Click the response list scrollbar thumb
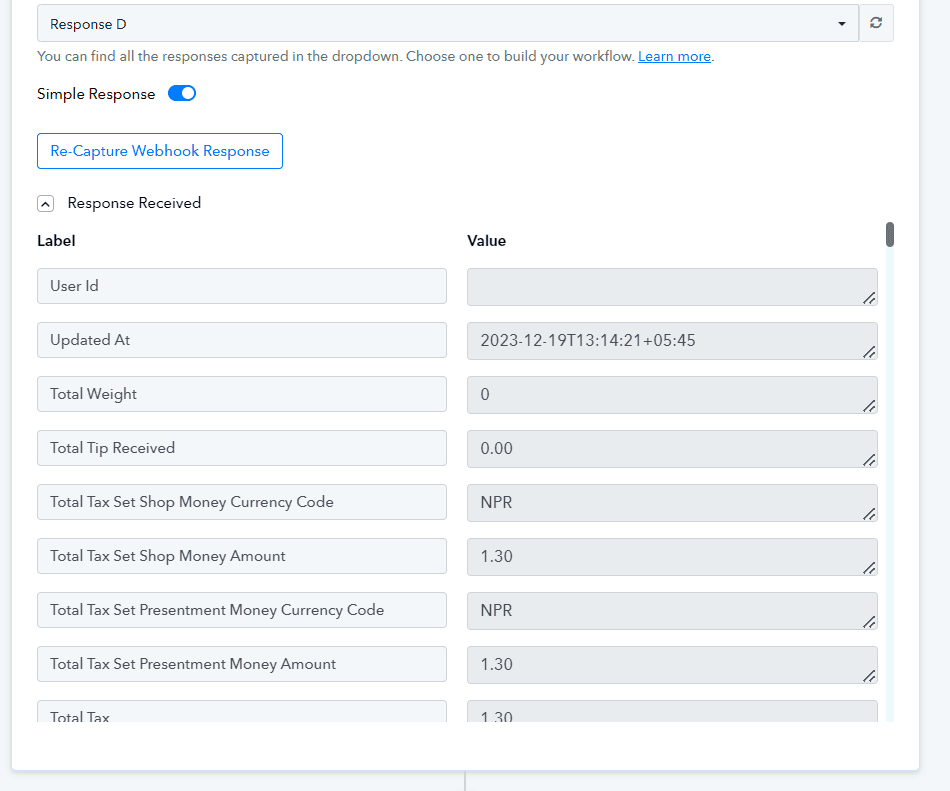Screen dimensions: 950x791 point(889,234)
